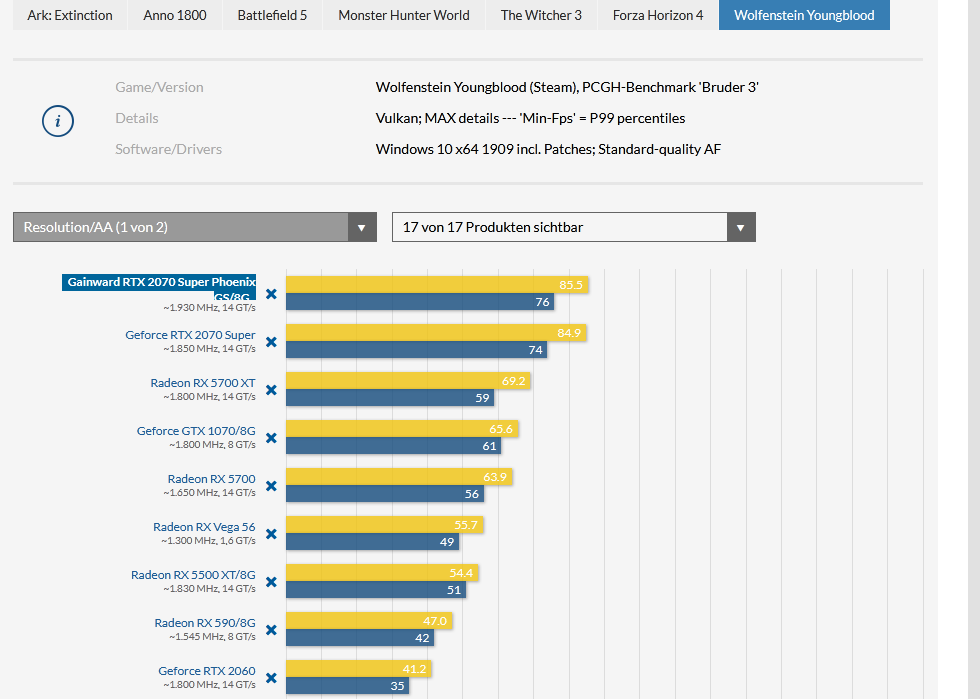Click the blue 74 bar

(x=417, y=350)
